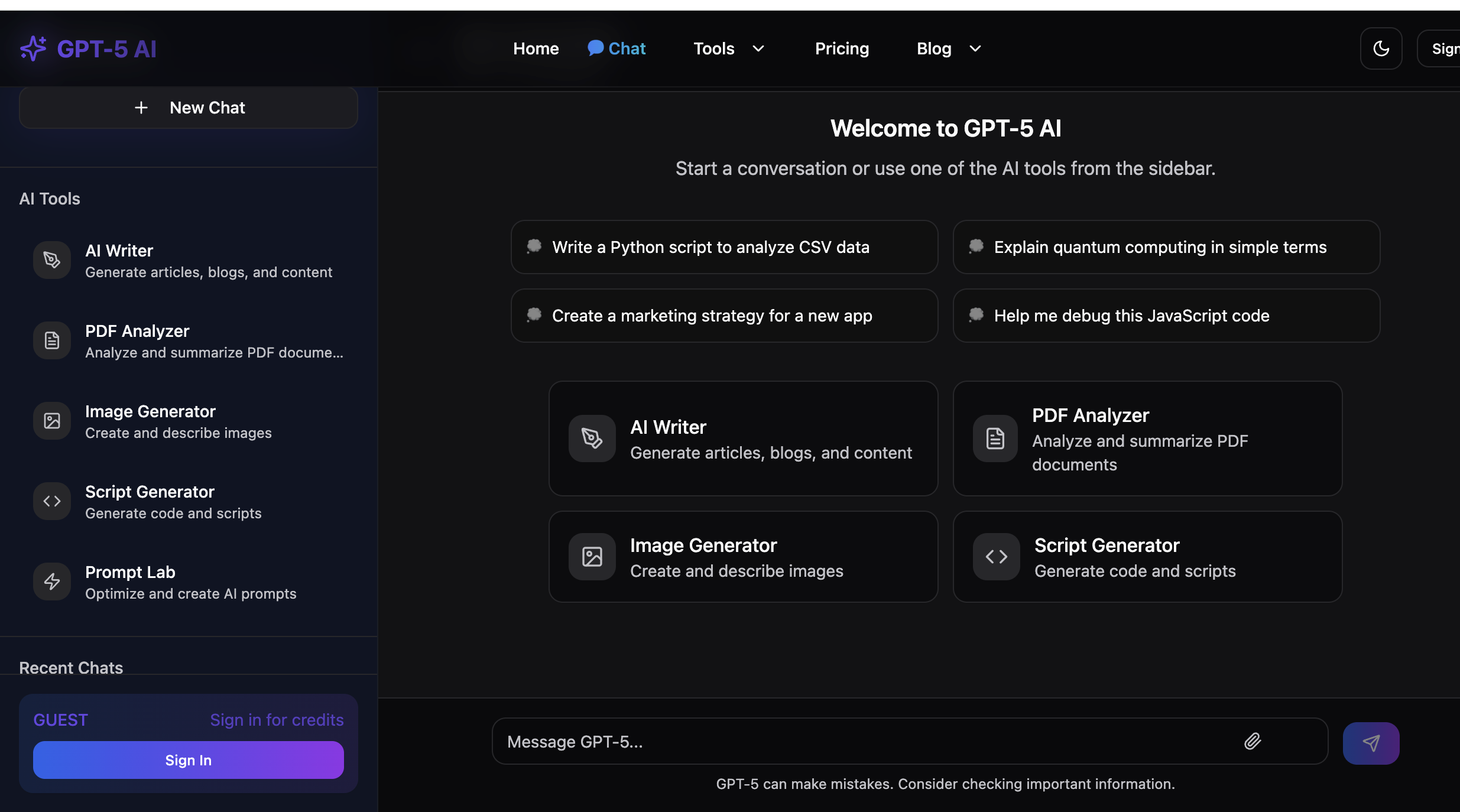Screen dimensions: 1460x812
Task: Select Image Generator icon in sidebar
Action: coord(52,421)
